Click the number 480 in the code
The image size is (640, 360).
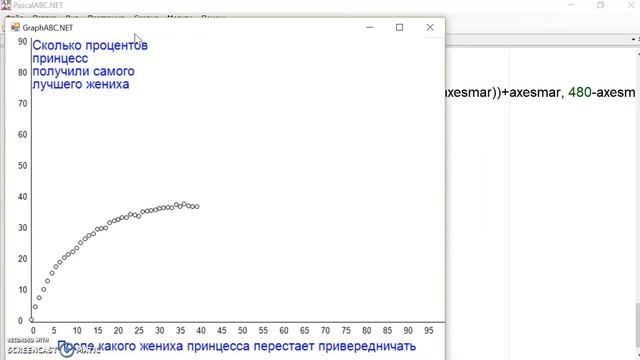[x=580, y=92]
